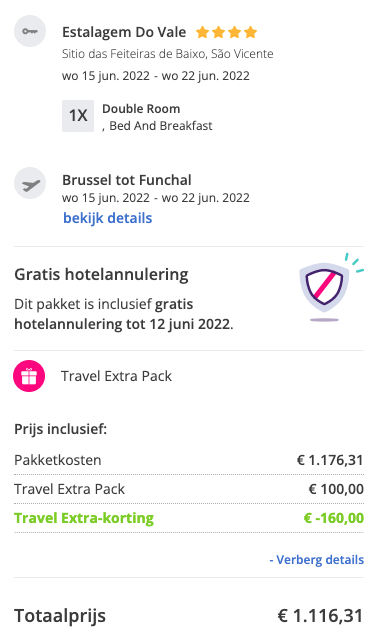The image size is (380, 638).
Task: Open the bekijk details flight link
Action: 107,218
